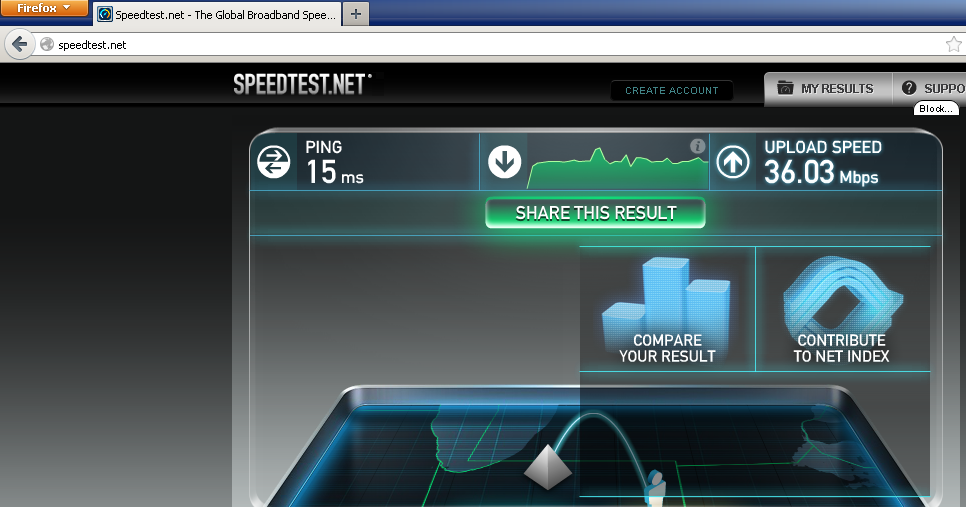Click the Speedtest favicon in the tab
Viewport: 966px width, 507px height.
coord(105,14)
